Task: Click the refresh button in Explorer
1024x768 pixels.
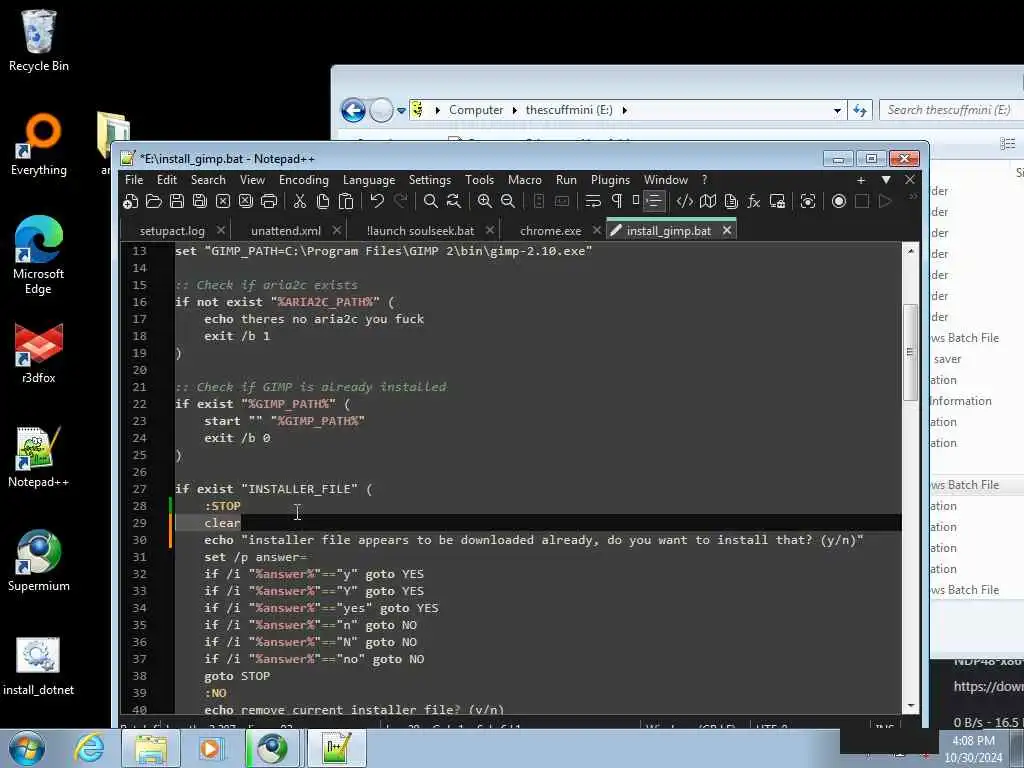Action: click(859, 110)
